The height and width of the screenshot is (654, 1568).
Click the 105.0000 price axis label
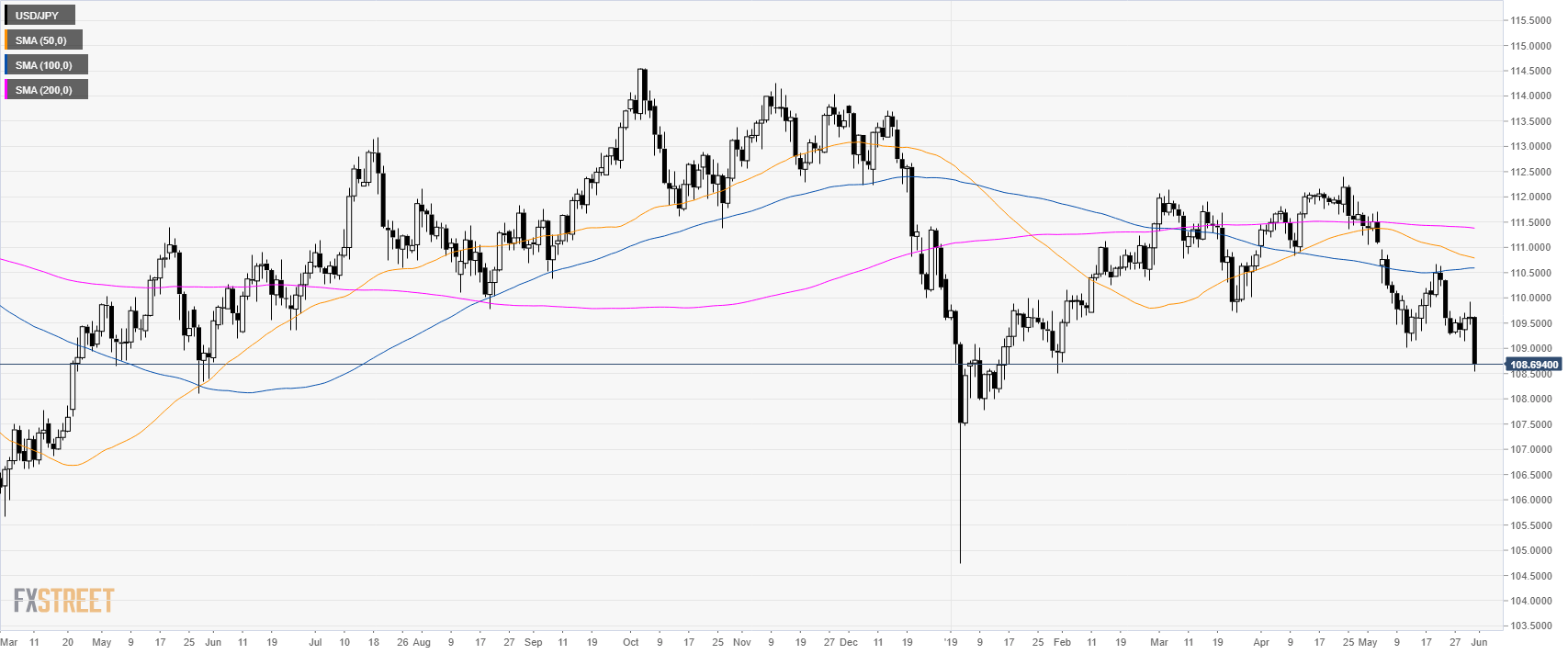[1531, 550]
